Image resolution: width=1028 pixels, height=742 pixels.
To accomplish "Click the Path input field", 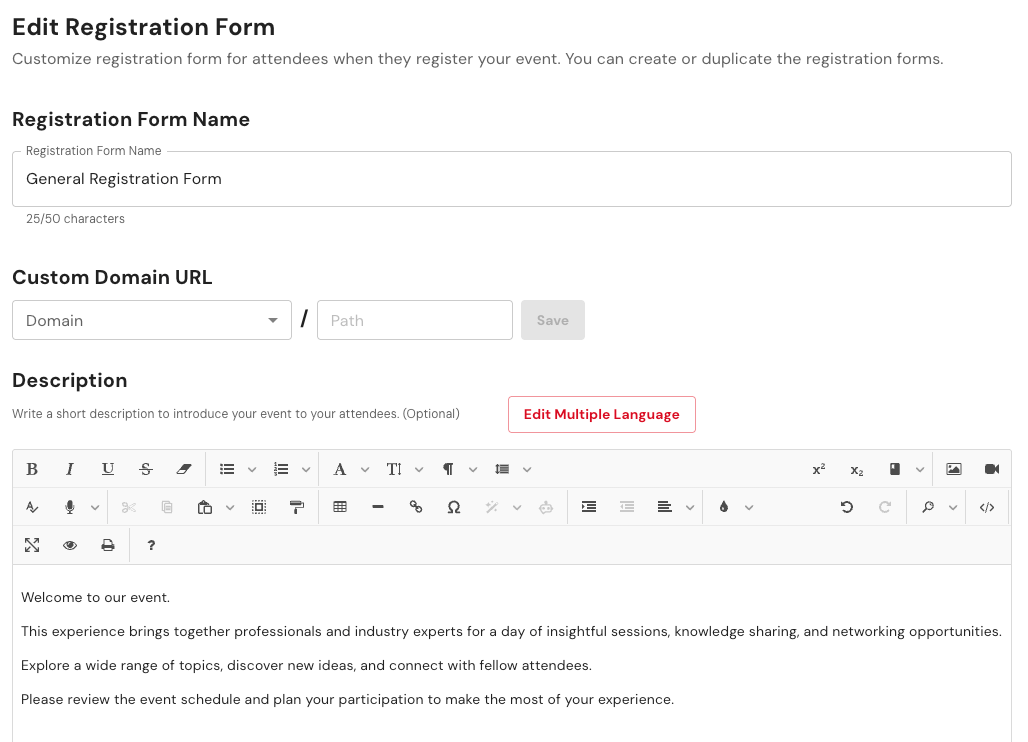I will 414,320.
